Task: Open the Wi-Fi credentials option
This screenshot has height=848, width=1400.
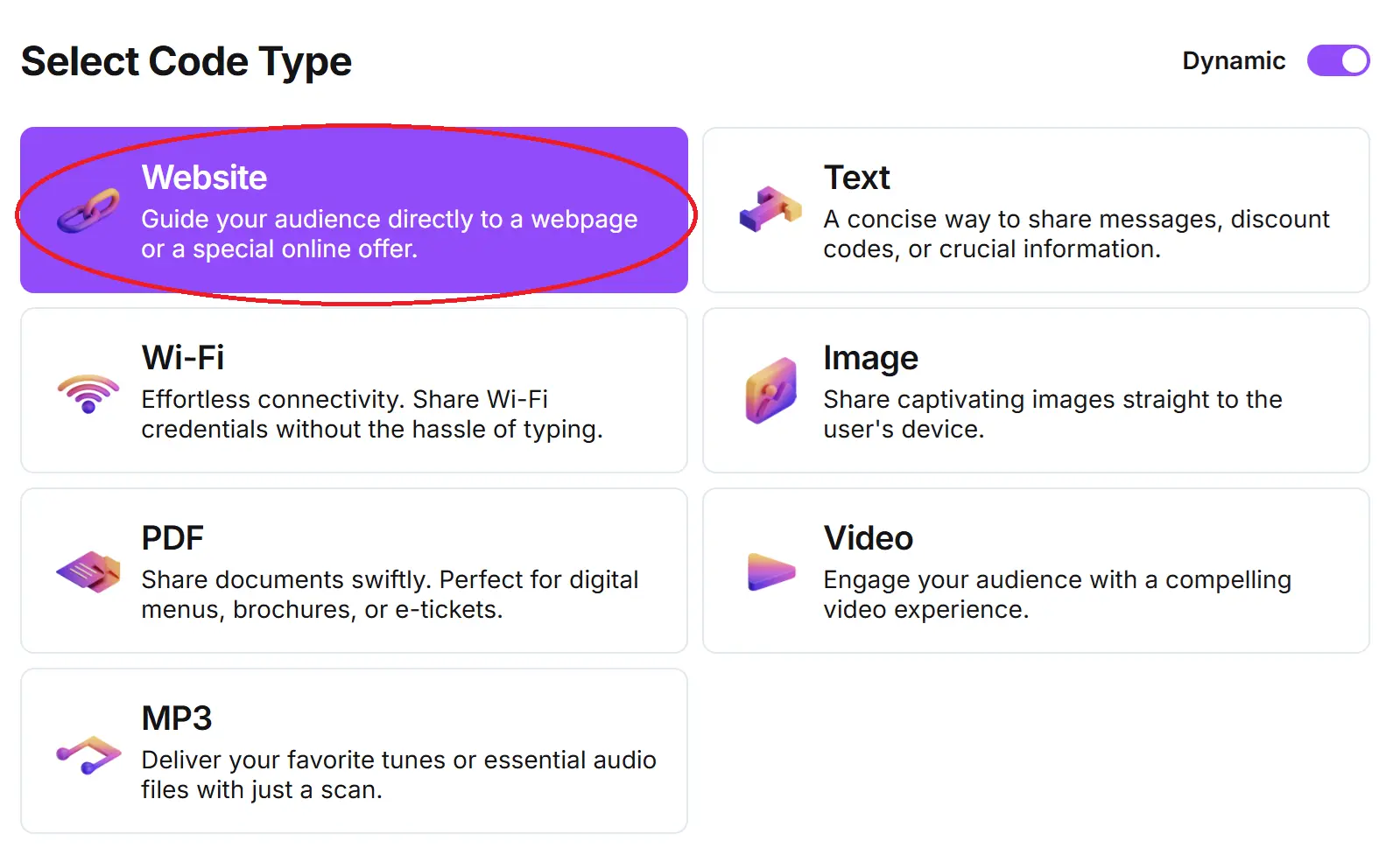Action: point(354,391)
